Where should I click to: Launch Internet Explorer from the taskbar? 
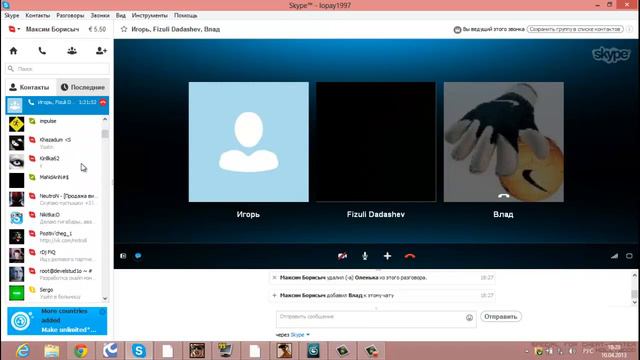pos(22,351)
